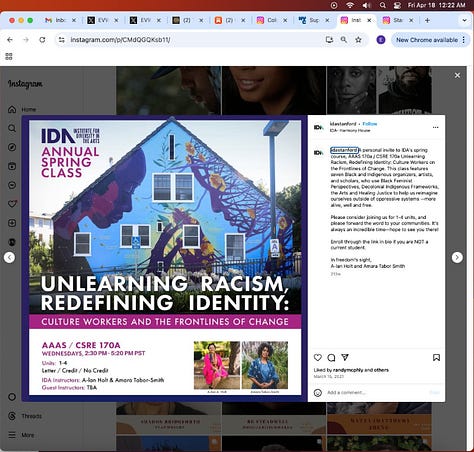Open Create new post icon in sidebar
The height and width of the screenshot is (452, 474).
(12, 223)
